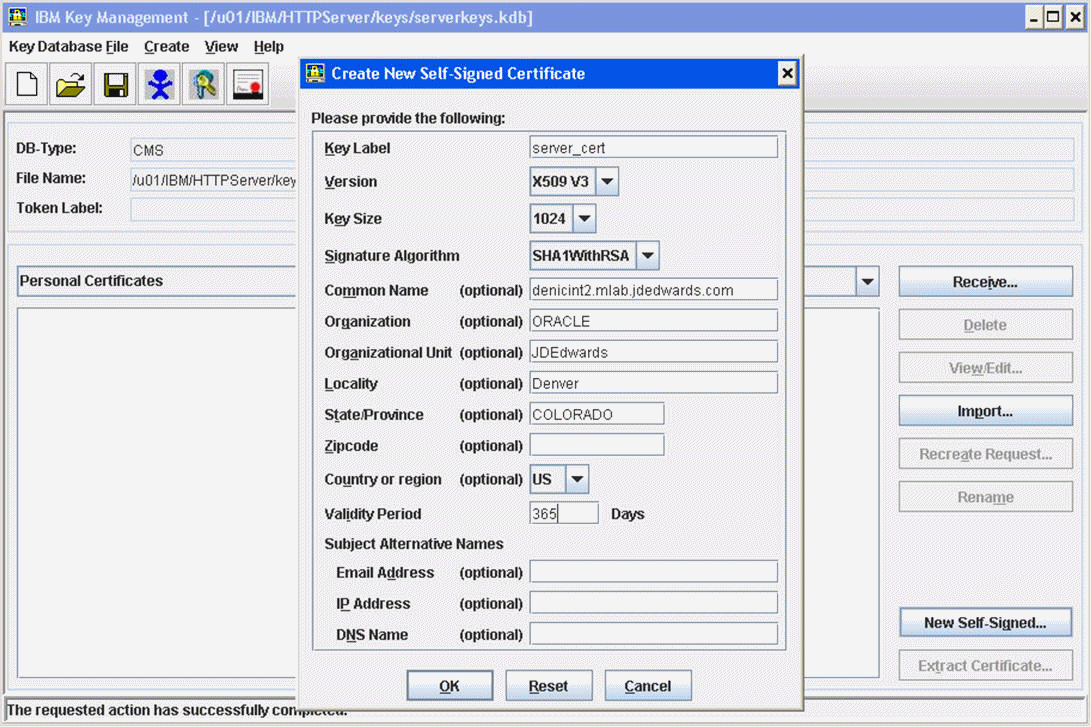Click the Recreate Request... button
This screenshot has width=1091, height=727.
point(985,454)
